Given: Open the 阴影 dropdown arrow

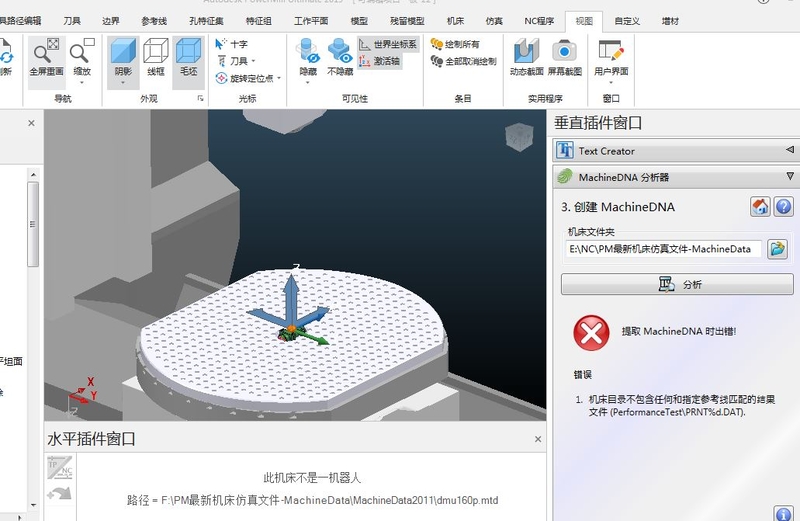Looking at the screenshot, I should tap(123, 82).
